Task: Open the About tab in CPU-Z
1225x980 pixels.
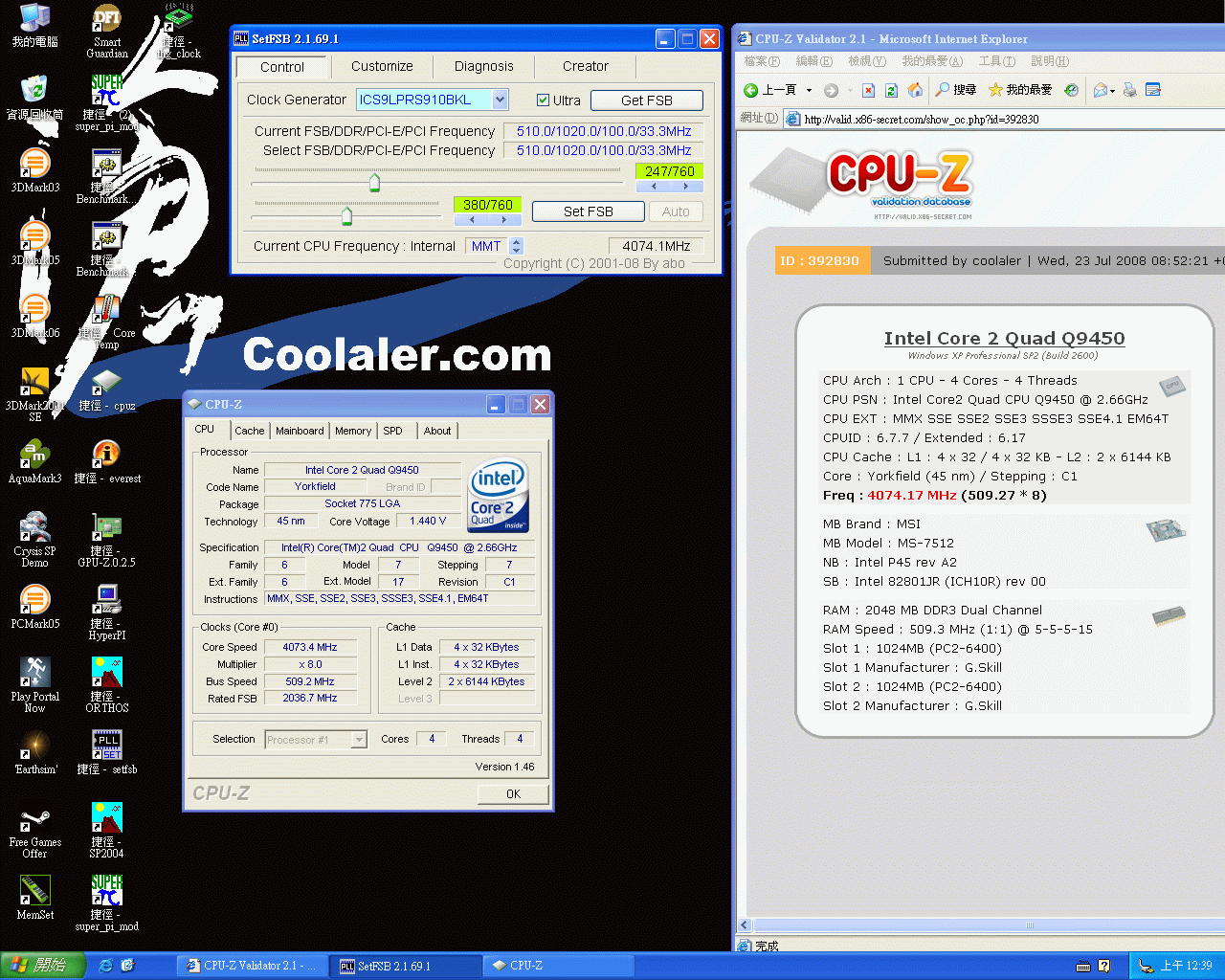Action: pos(437,431)
